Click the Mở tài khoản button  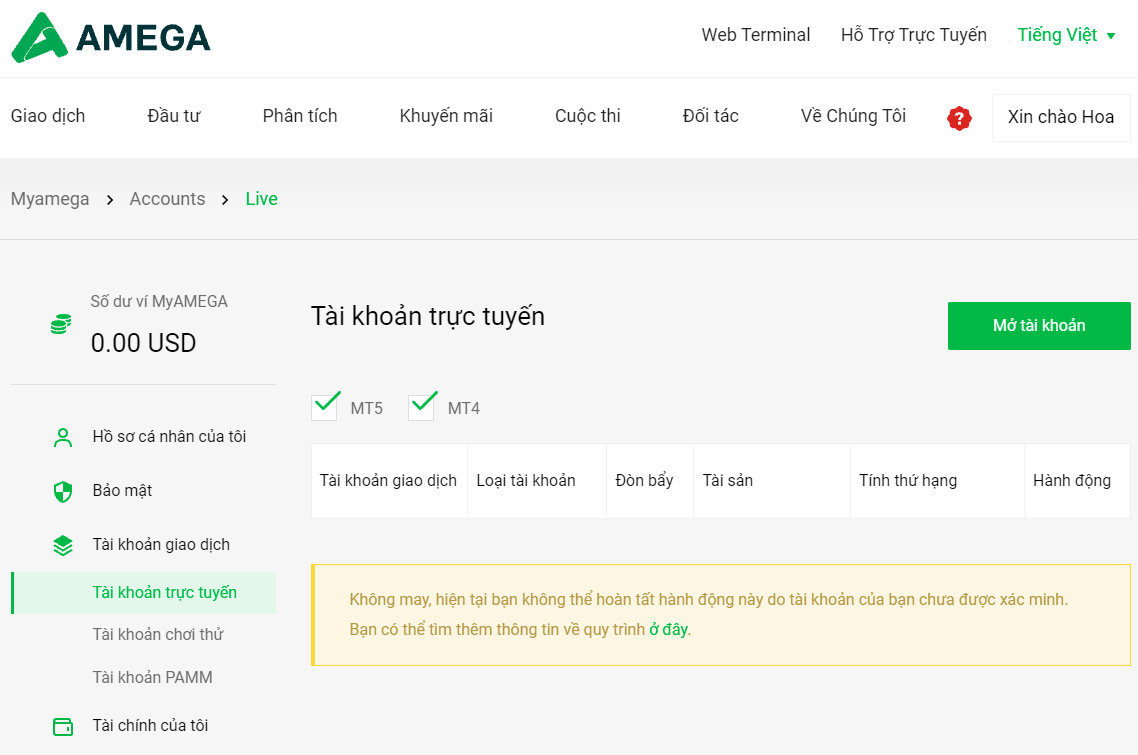(x=1039, y=326)
